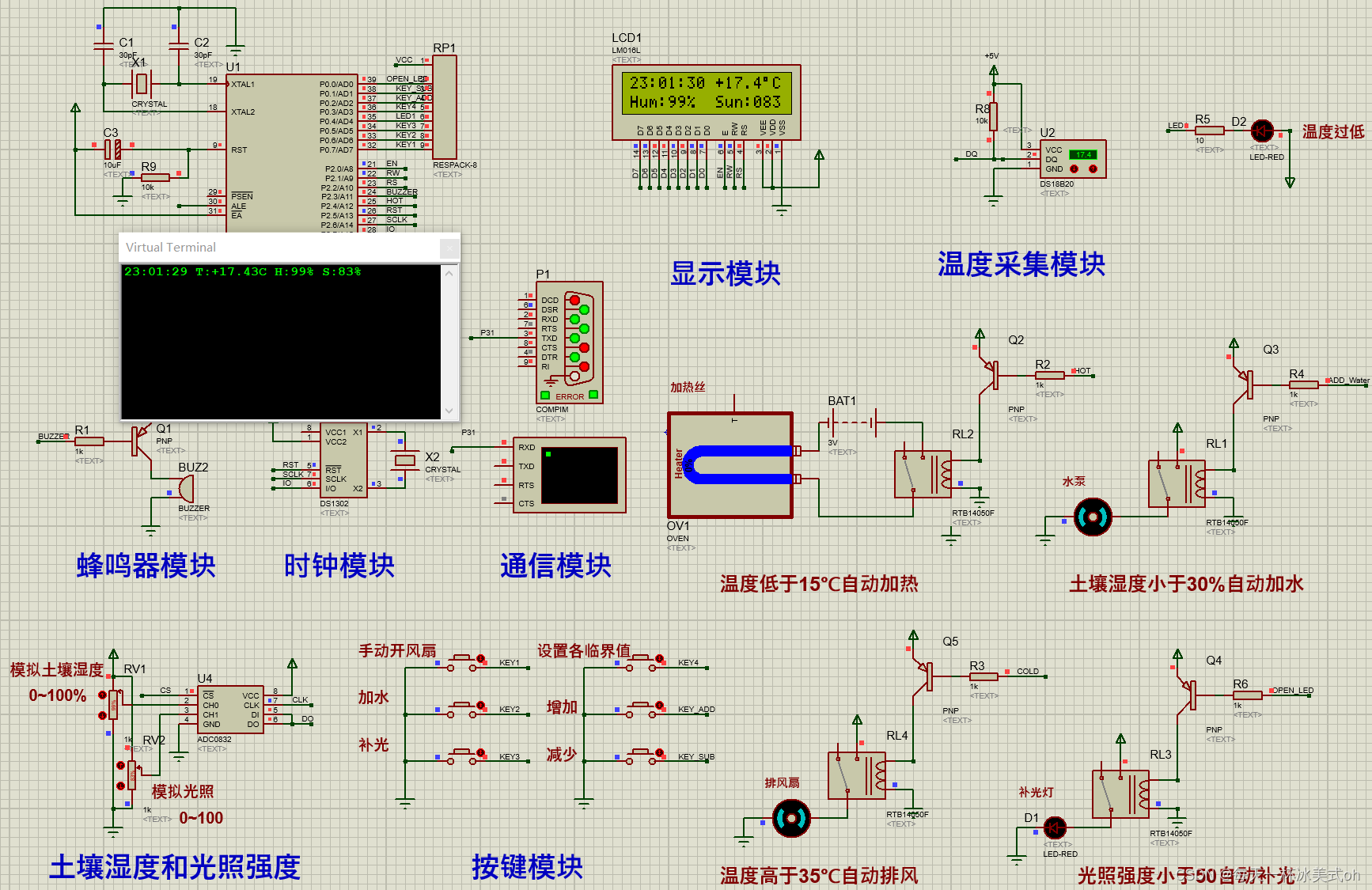Select the U1 microcontroller chip body
Viewport: 1372px width, 890px height.
292,153
